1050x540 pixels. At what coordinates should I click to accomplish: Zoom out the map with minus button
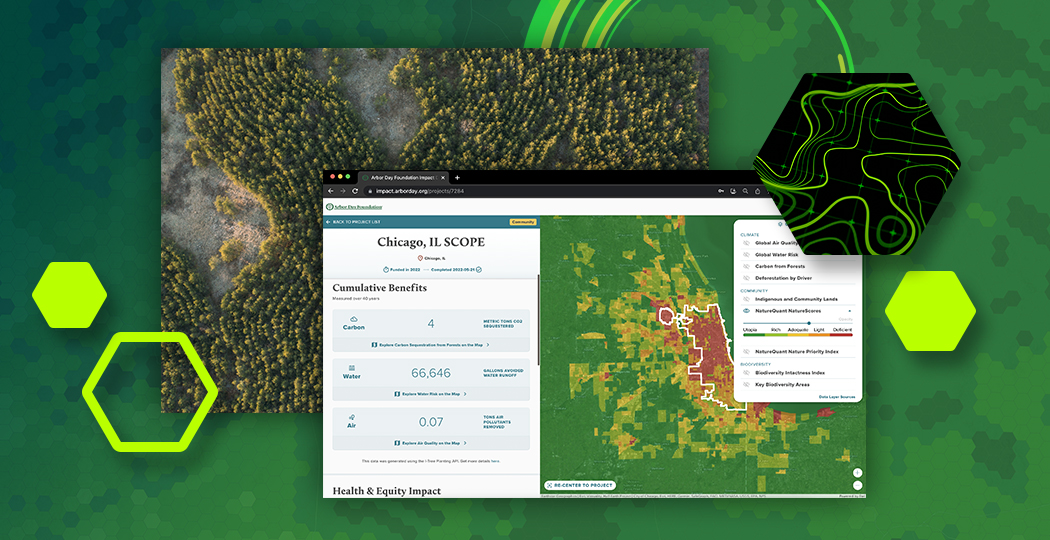[x=858, y=485]
